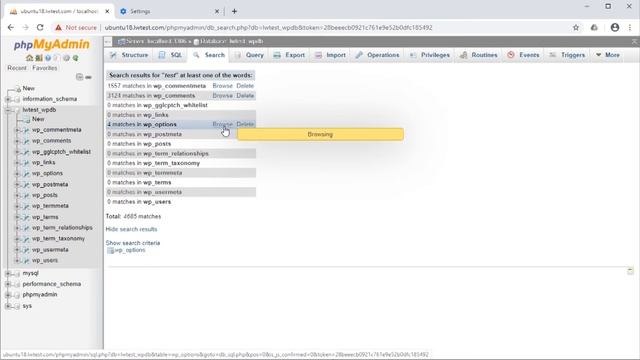The height and width of the screenshot is (360, 640).
Task: Open the Structure tab
Action: tap(129, 55)
